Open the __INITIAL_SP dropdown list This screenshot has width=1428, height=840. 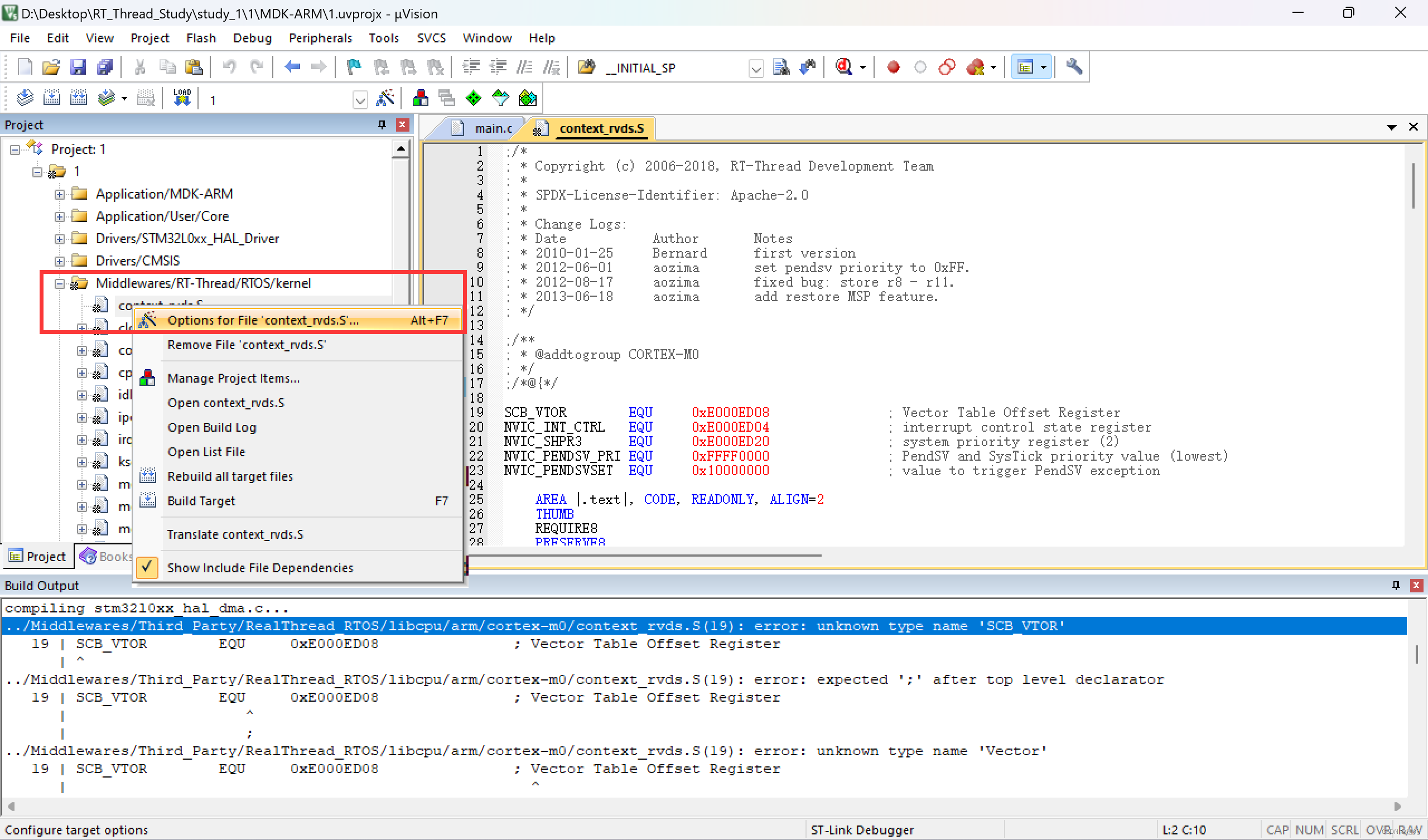coord(756,68)
